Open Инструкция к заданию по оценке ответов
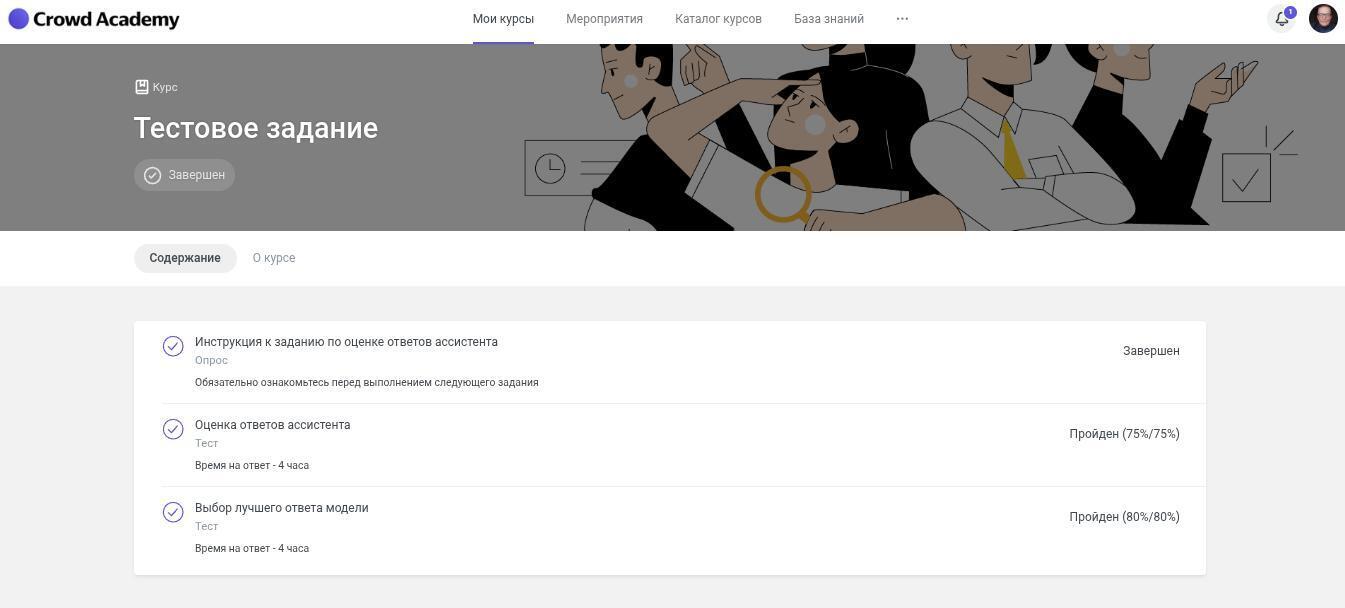 pyautogui.click(x=346, y=342)
